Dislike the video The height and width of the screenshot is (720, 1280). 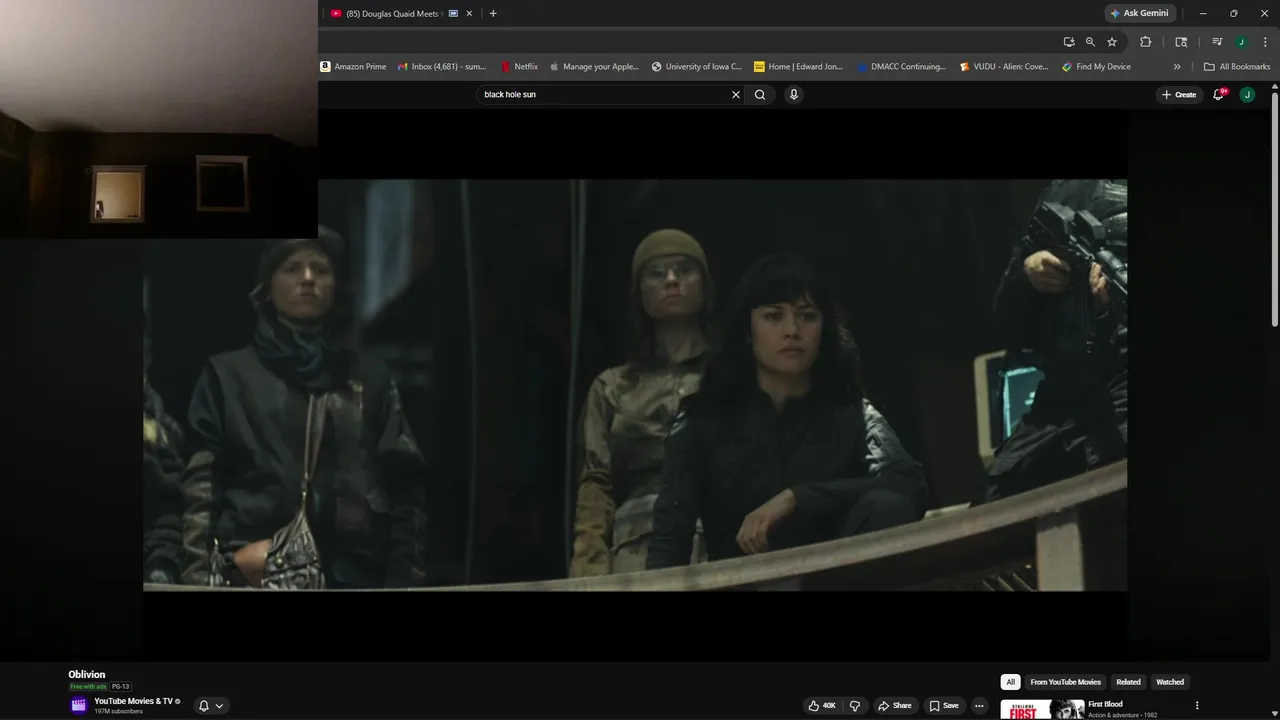pos(855,706)
